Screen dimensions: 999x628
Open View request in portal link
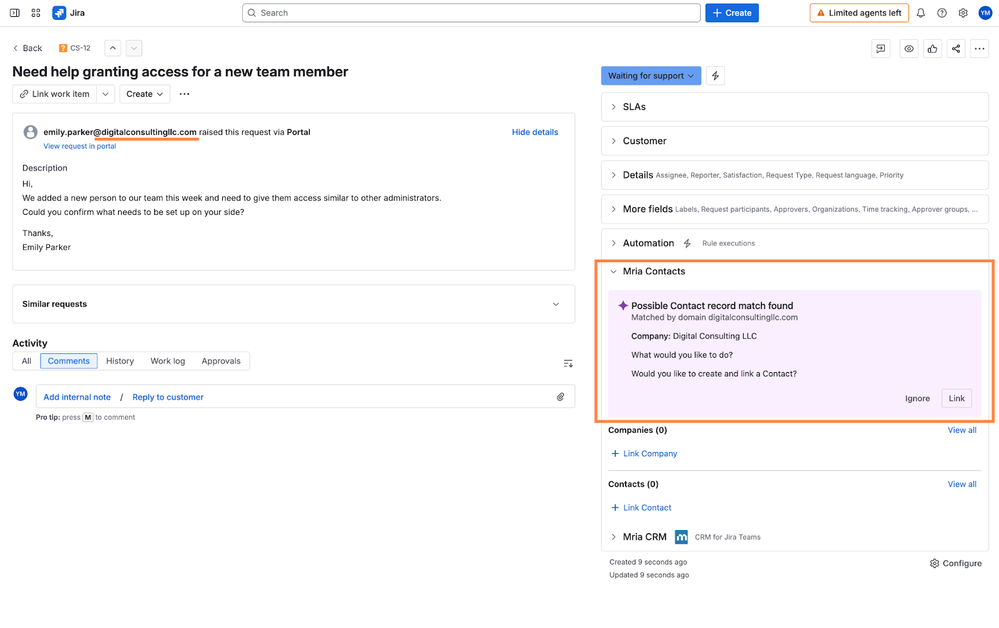(80, 146)
